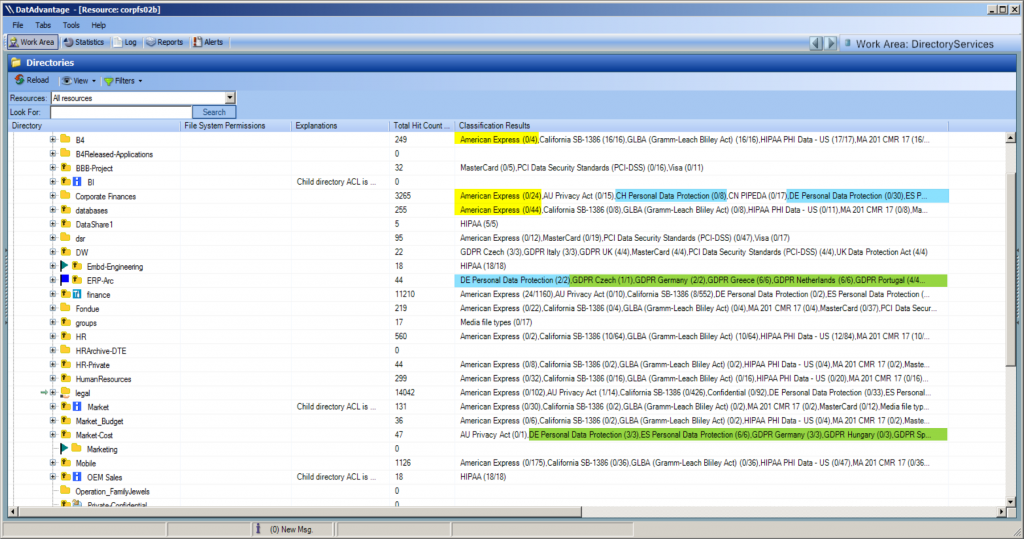Click the Look For input field
This screenshot has width=1024, height=539.
121,112
